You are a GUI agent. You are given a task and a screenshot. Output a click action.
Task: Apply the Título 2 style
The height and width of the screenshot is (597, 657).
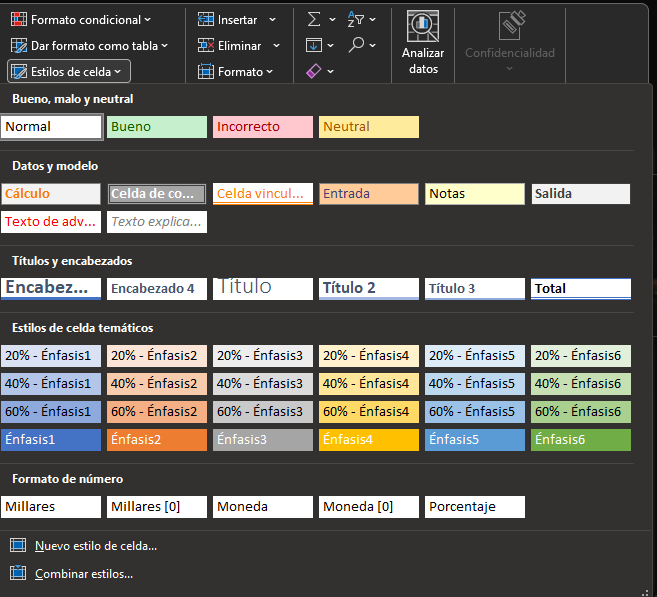(x=369, y=289)
